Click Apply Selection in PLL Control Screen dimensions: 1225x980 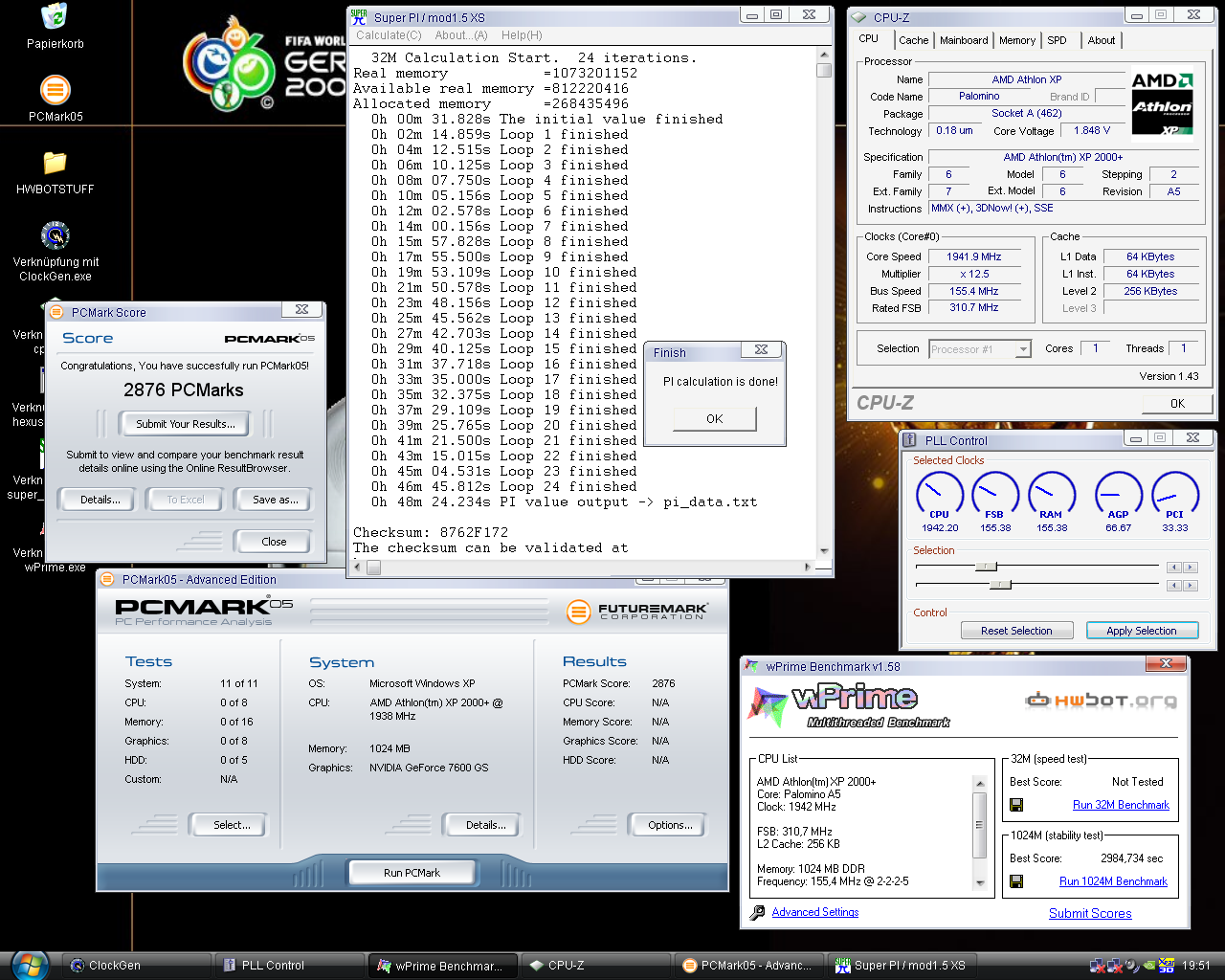point(1142,631)
